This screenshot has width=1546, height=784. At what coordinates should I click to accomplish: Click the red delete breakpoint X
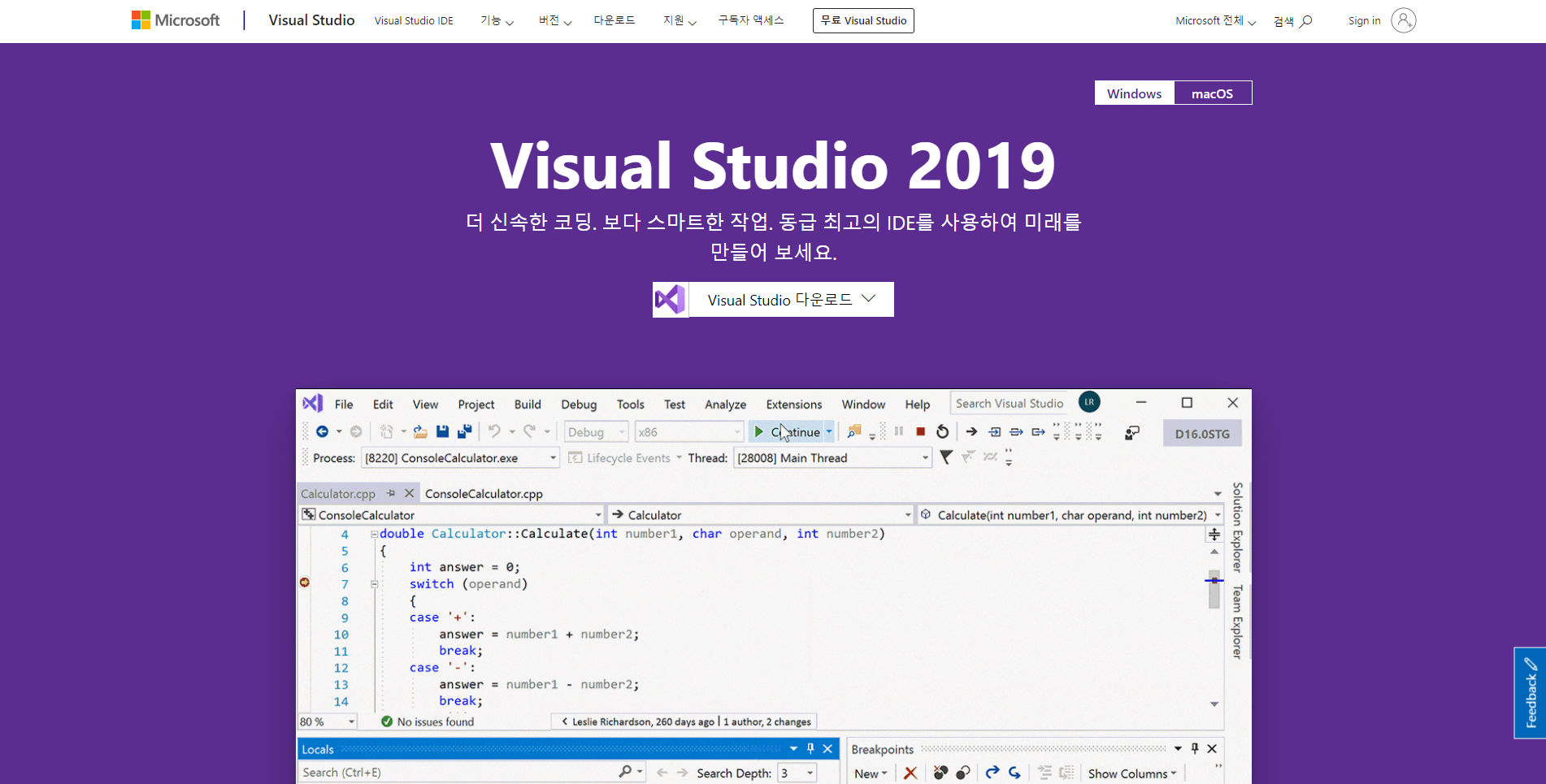[910, 773]
